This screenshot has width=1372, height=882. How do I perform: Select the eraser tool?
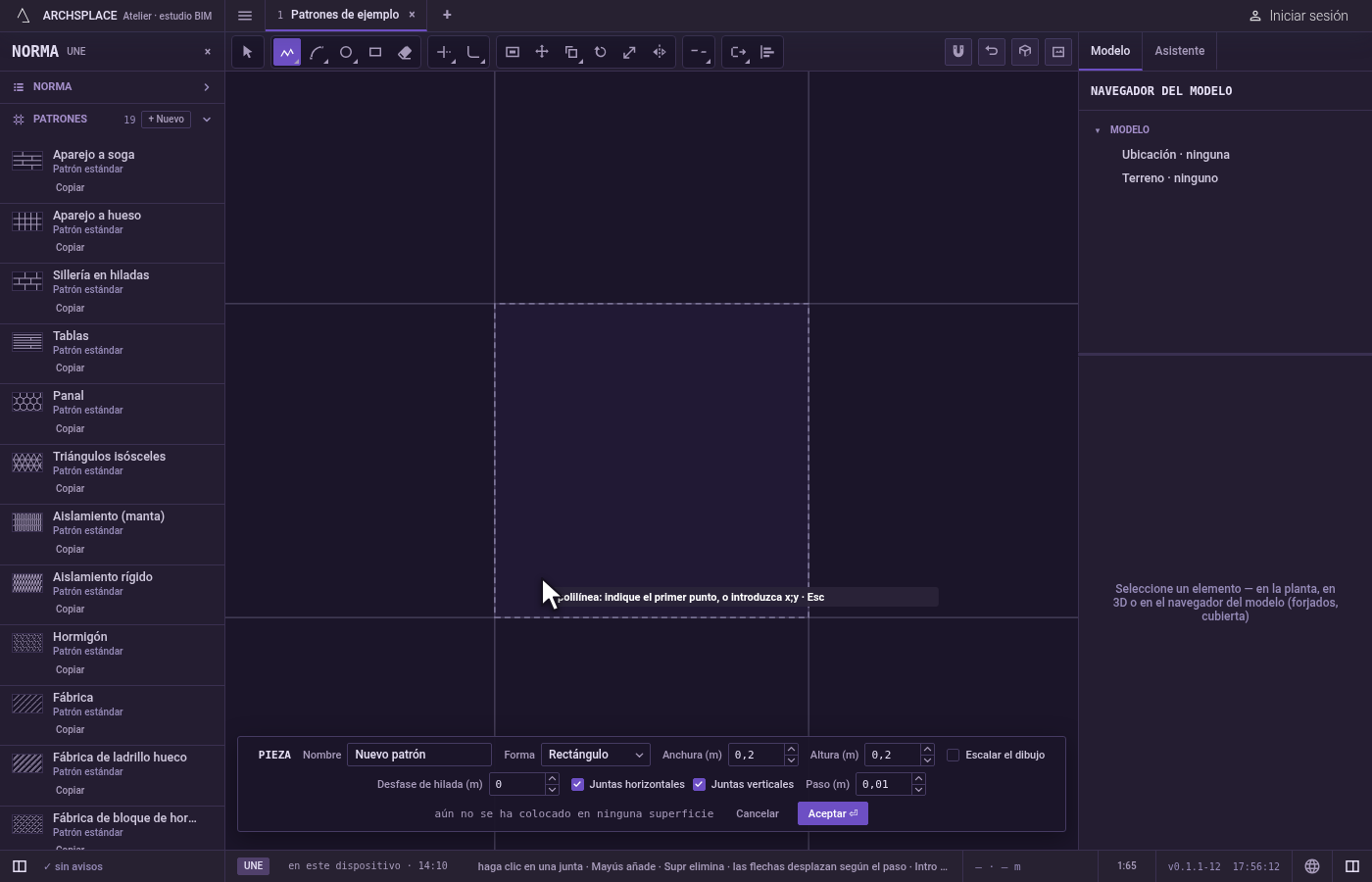[405, 52]
